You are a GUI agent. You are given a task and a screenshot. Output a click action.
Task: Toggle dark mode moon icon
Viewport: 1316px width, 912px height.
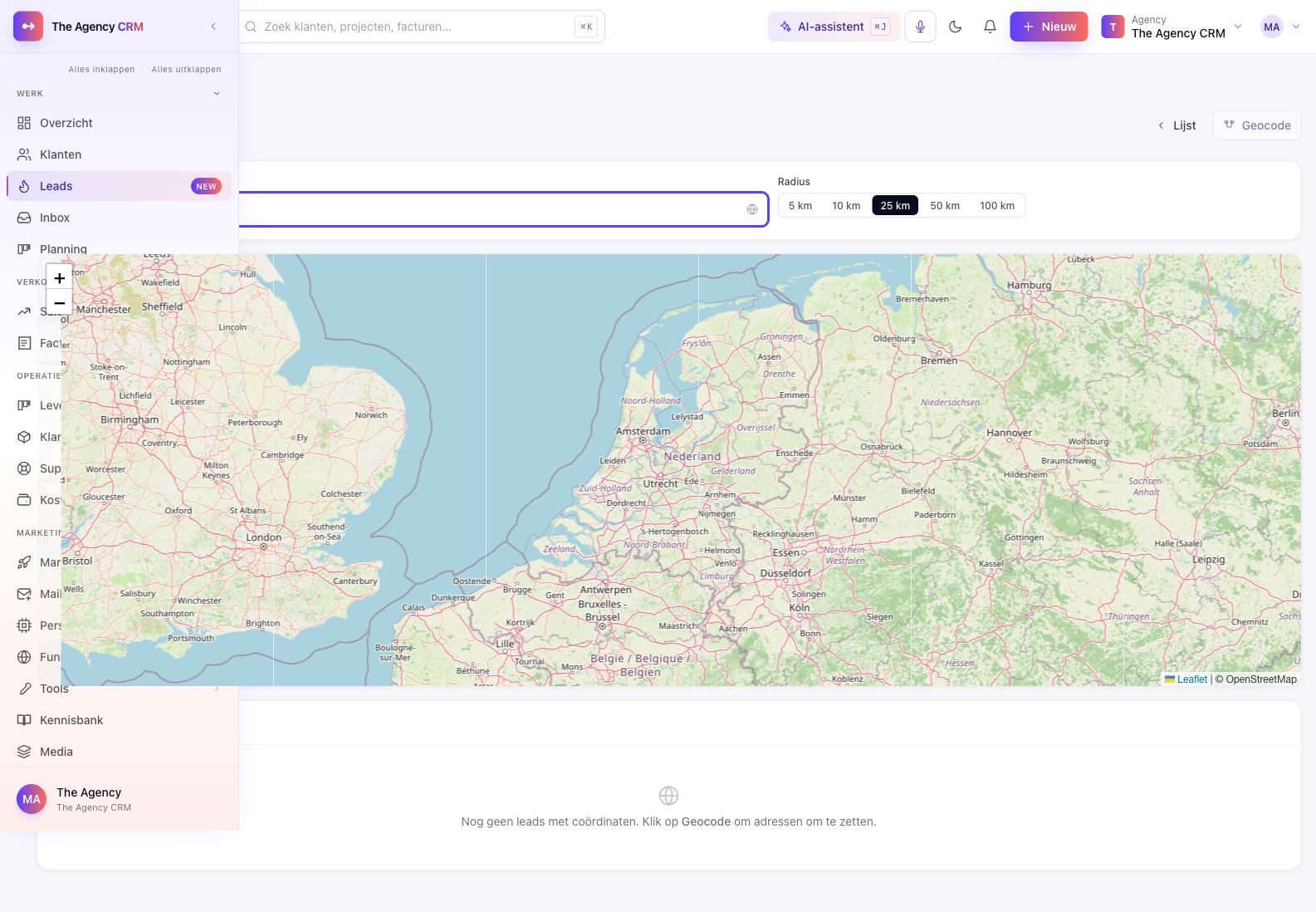(955, 27)
